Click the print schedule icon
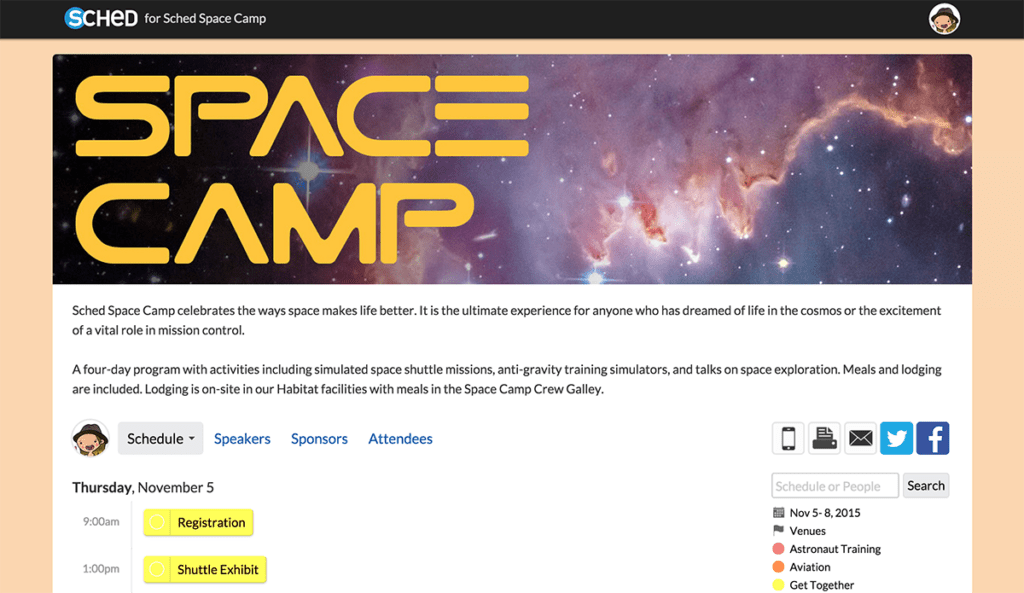The image size is (1024, 593). (x=824, y=438)
